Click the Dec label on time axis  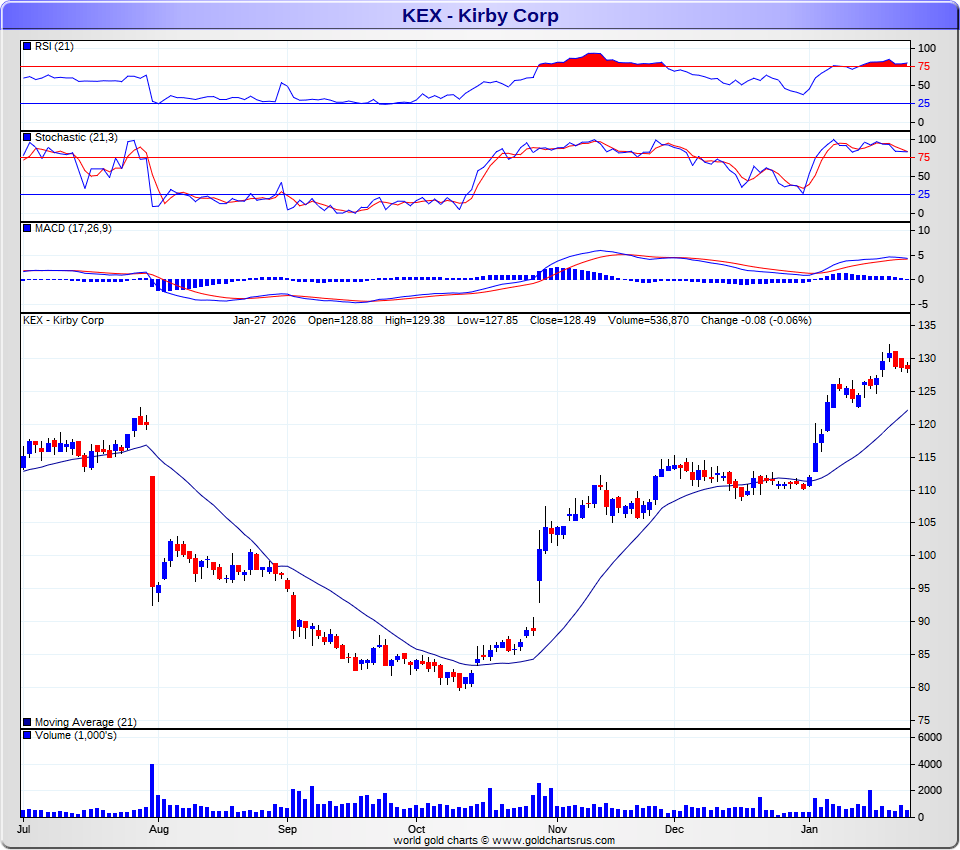[x=674, y=829]
